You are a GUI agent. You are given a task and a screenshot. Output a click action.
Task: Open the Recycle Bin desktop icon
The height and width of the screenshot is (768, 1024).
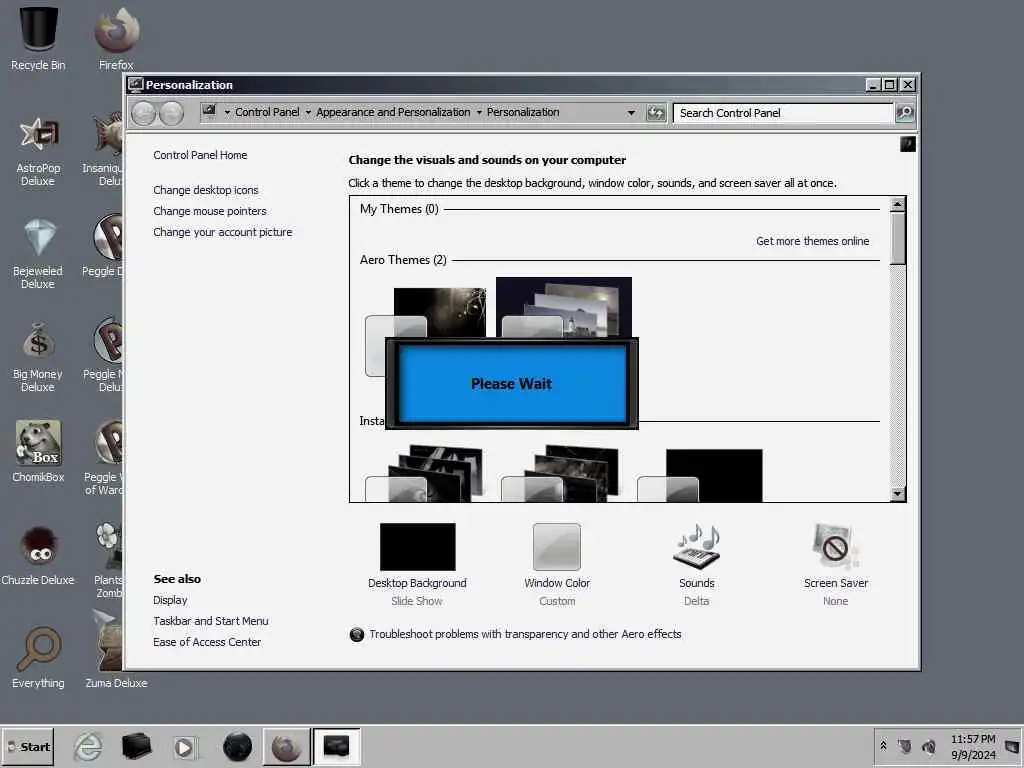[38, 38]
